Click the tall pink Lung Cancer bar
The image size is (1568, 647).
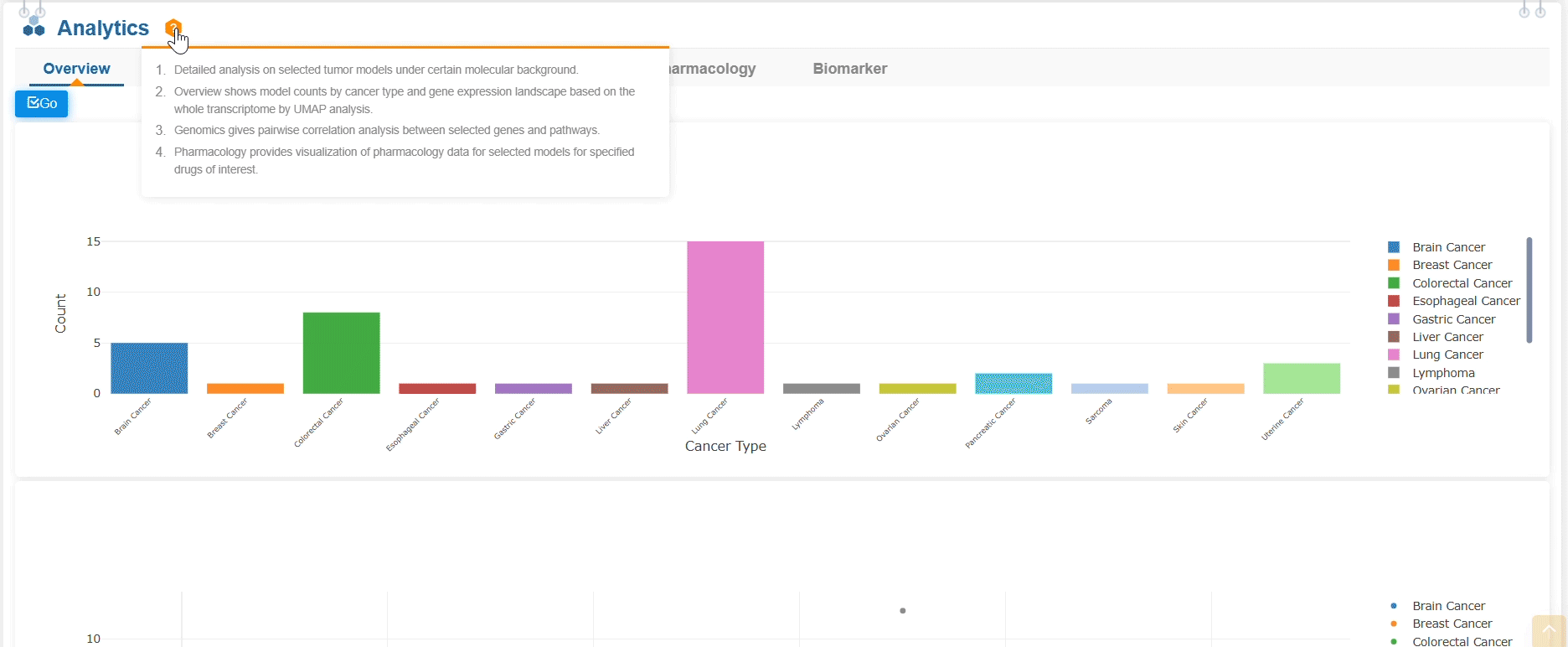(x=725, y=317)
